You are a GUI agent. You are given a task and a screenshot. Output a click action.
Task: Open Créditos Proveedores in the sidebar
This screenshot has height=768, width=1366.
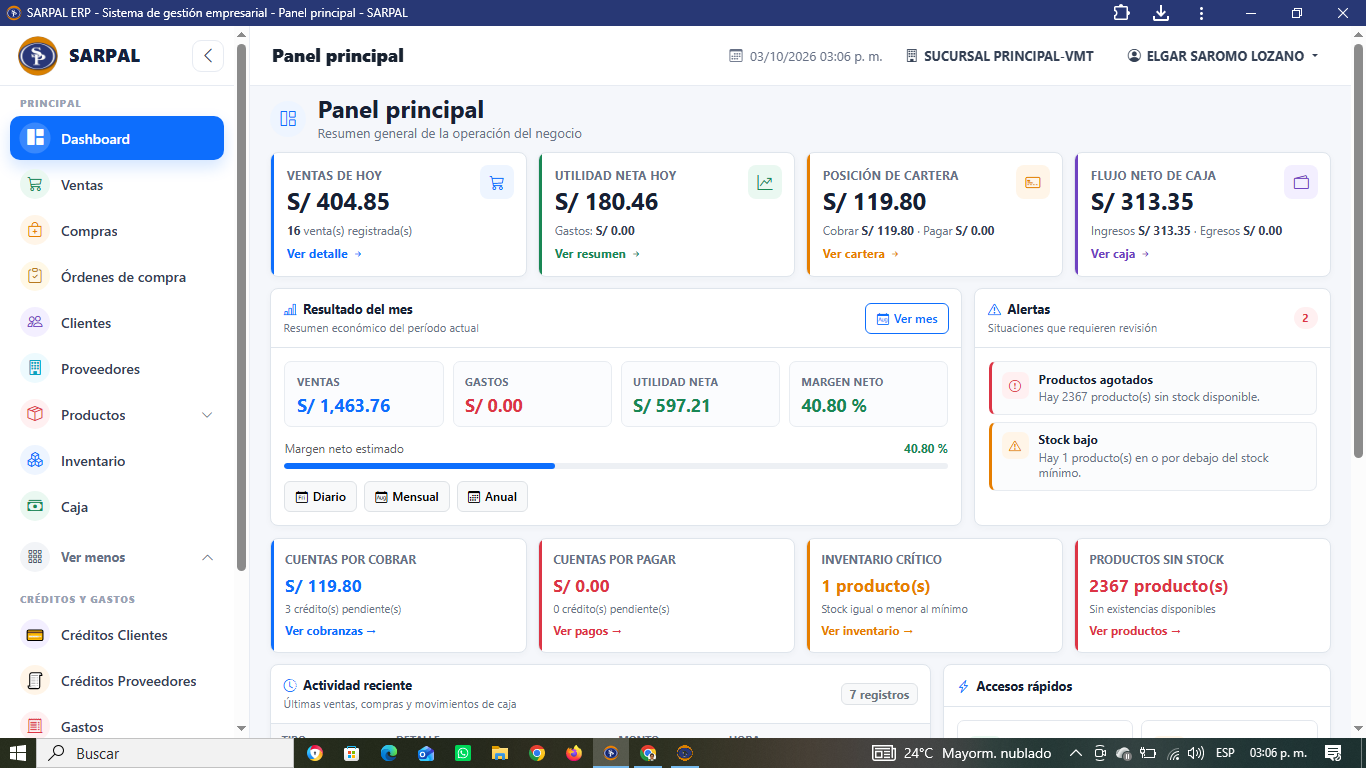click(117, 681)
